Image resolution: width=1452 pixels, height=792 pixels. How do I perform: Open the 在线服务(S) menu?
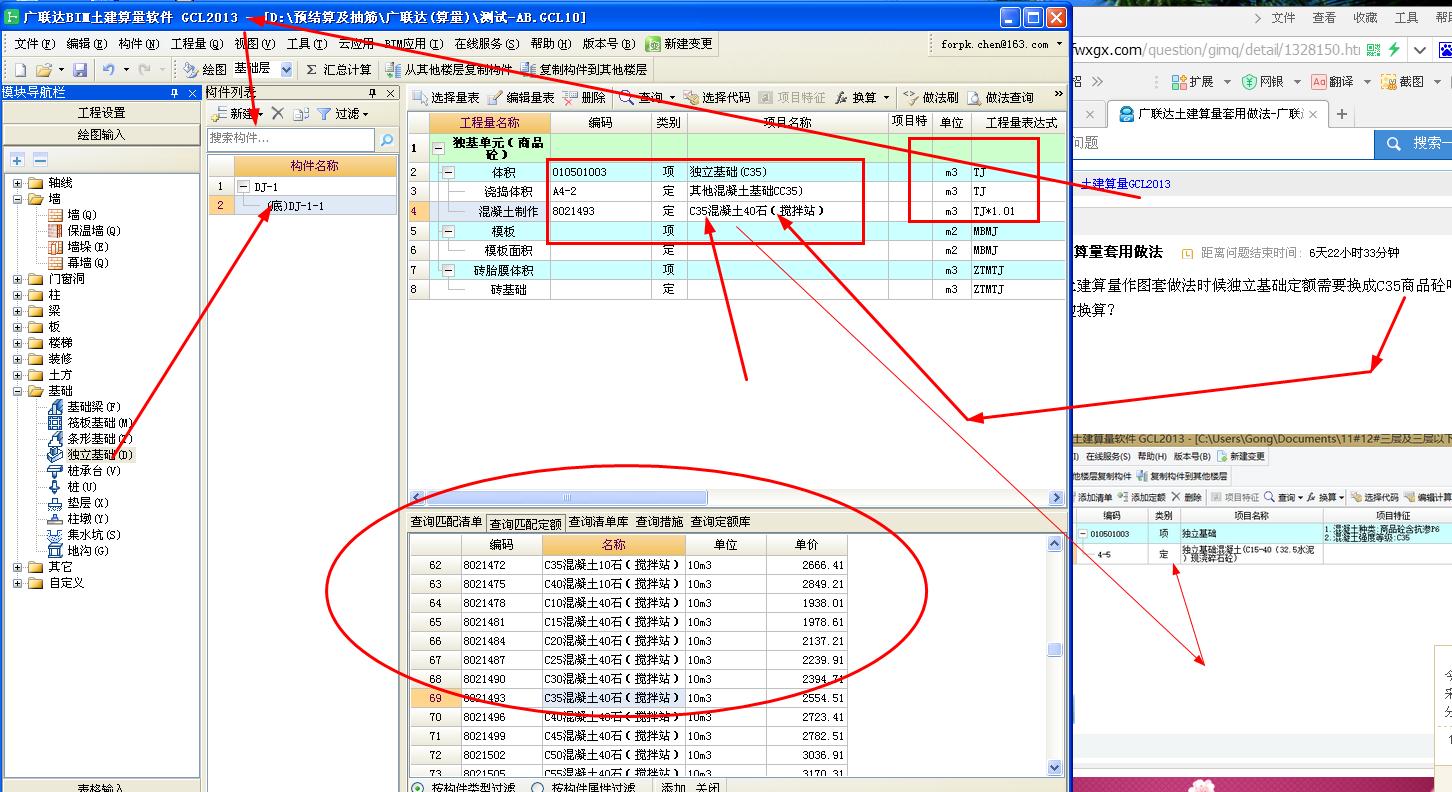coord(487,44)
